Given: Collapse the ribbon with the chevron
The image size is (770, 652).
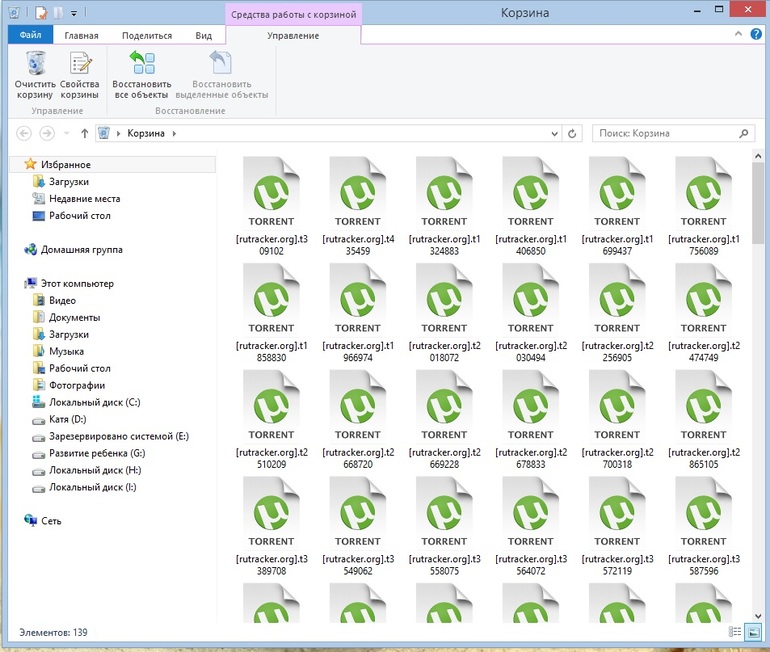Looking at the screenshot, I should (x=738, y=34).
